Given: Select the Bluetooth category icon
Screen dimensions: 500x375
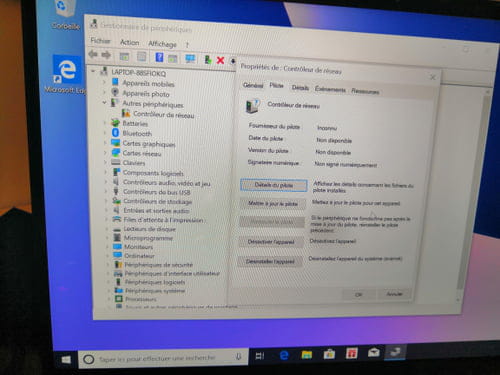Looking at the screenshot, I should click(116, 133).
